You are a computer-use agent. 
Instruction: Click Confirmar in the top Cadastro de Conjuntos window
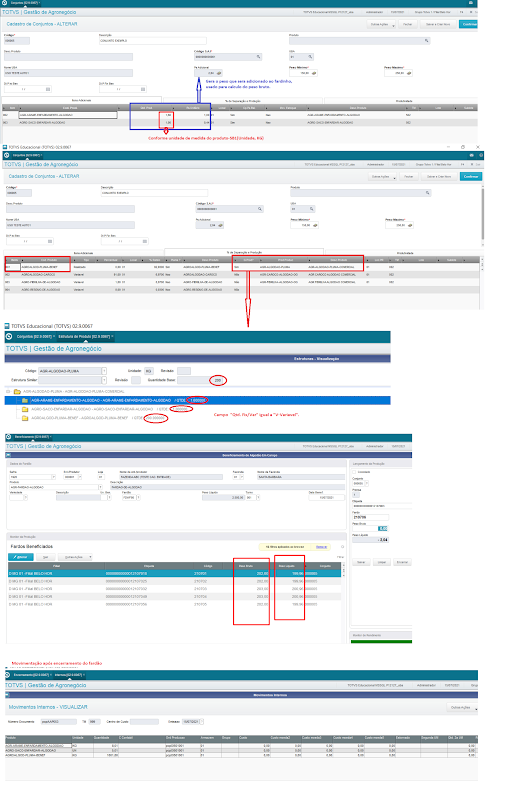point(469,24)
